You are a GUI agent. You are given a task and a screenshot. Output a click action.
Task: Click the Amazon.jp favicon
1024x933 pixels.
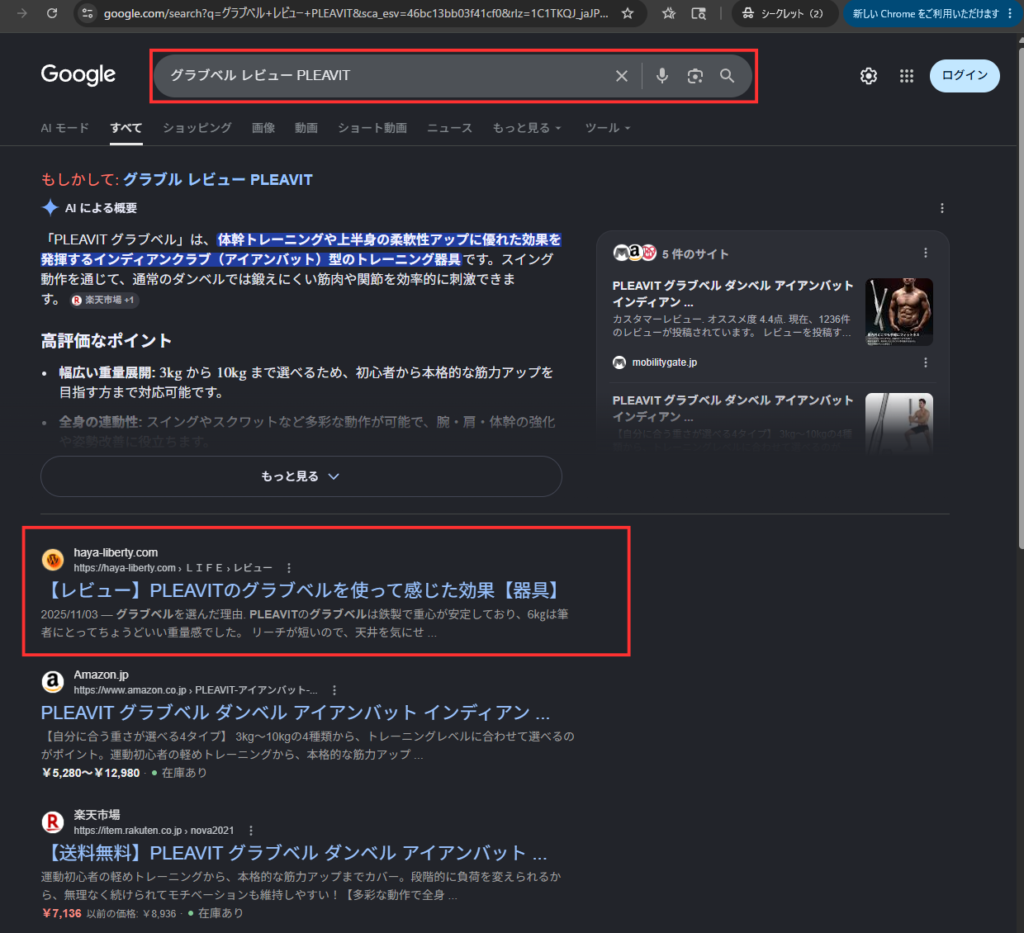pos(53,682)
